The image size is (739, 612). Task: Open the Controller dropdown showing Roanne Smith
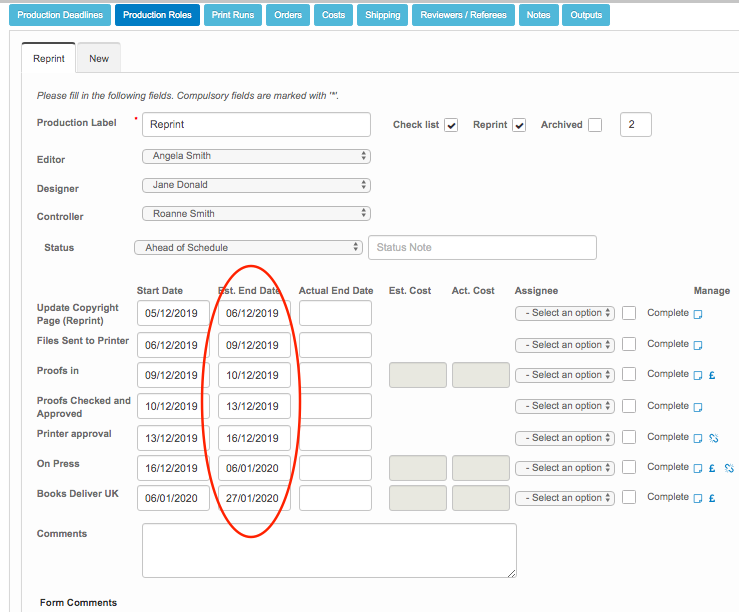[256, 214]
